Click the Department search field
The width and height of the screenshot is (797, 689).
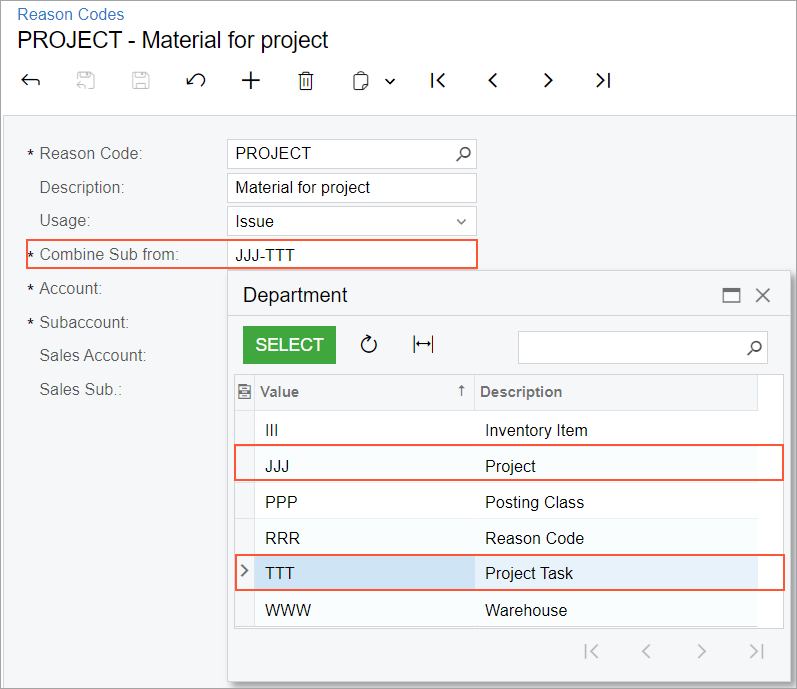(632, 347)
